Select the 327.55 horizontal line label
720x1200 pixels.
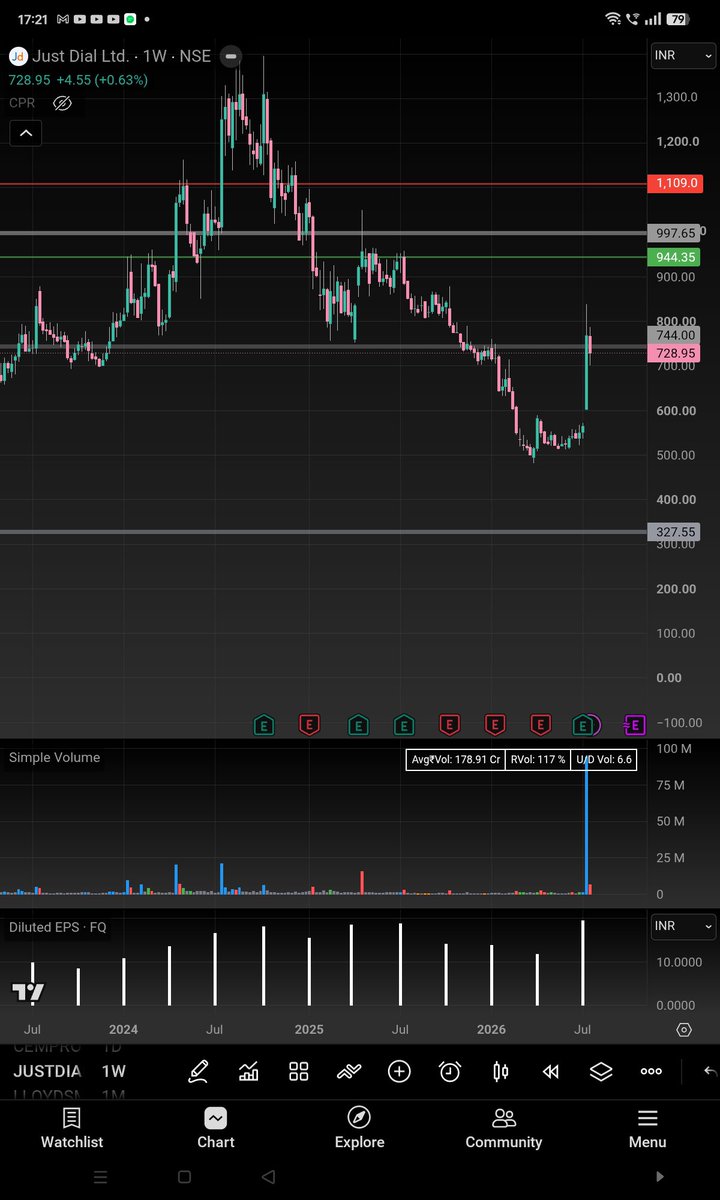click(675, 532)
